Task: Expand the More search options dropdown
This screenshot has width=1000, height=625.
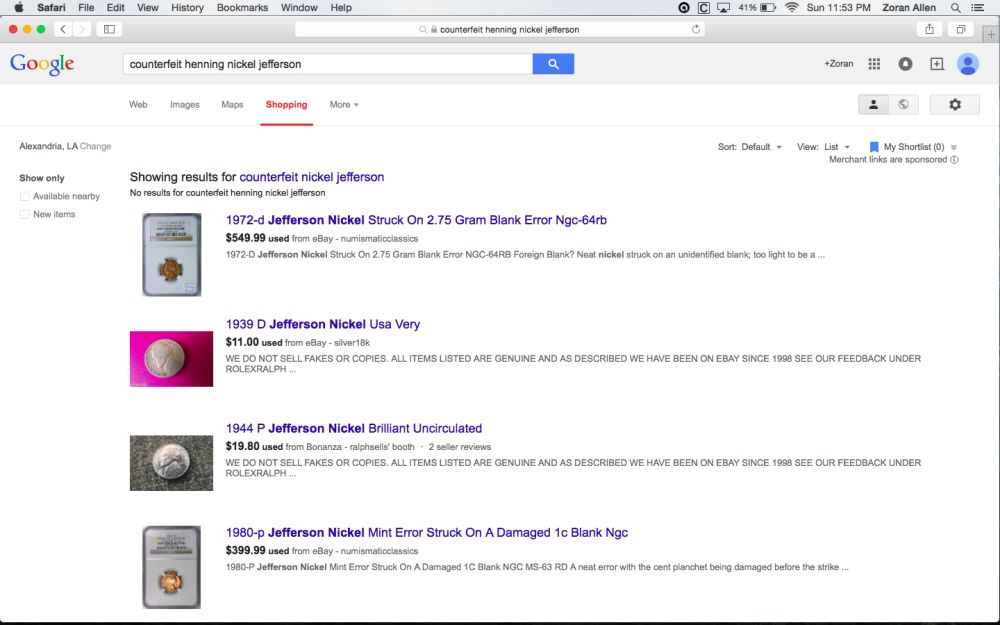Action: (344, 105)
